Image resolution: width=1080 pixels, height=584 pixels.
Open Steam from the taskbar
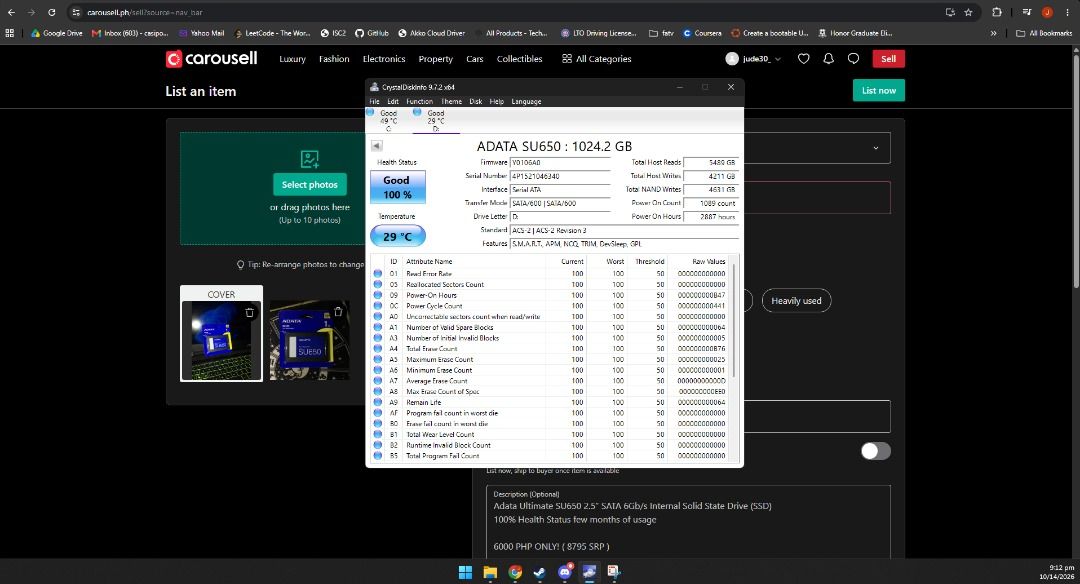(540, 572)
